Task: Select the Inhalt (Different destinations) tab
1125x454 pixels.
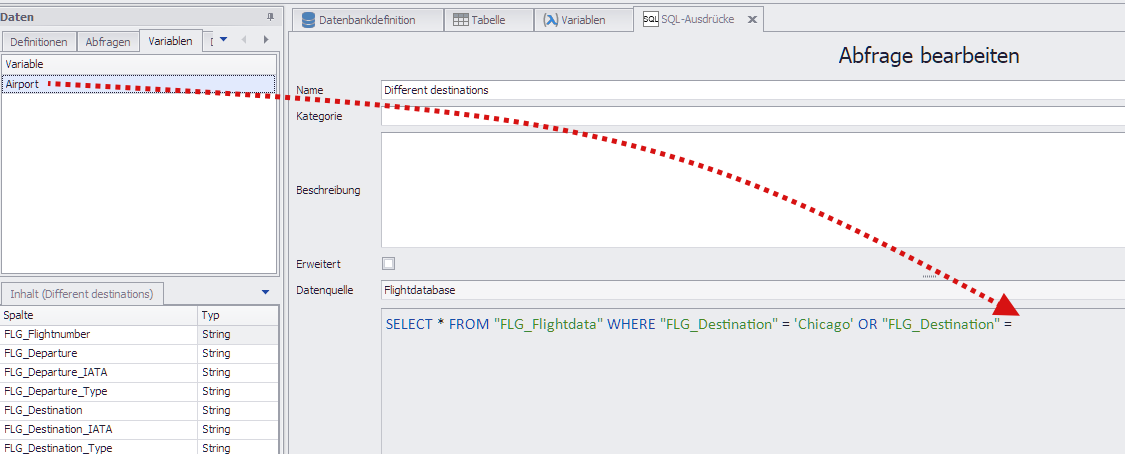Action: click(82, 294)
